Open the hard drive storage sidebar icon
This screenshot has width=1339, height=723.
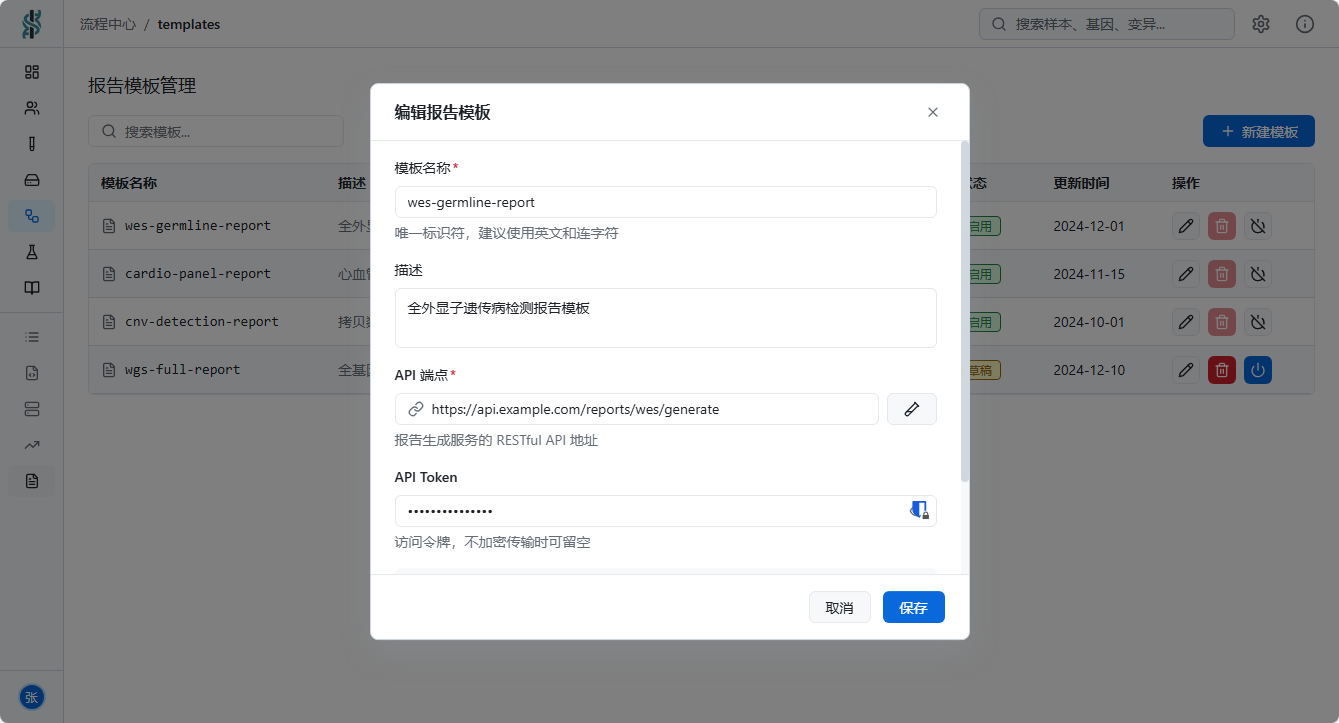[32, 180]
